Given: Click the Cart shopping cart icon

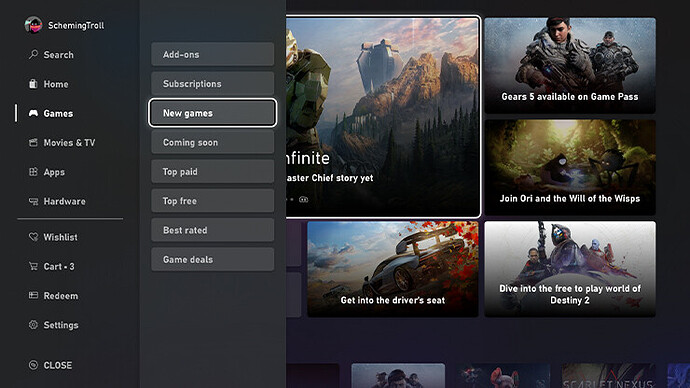Looking at the screenshot, I should pos(33,266).
